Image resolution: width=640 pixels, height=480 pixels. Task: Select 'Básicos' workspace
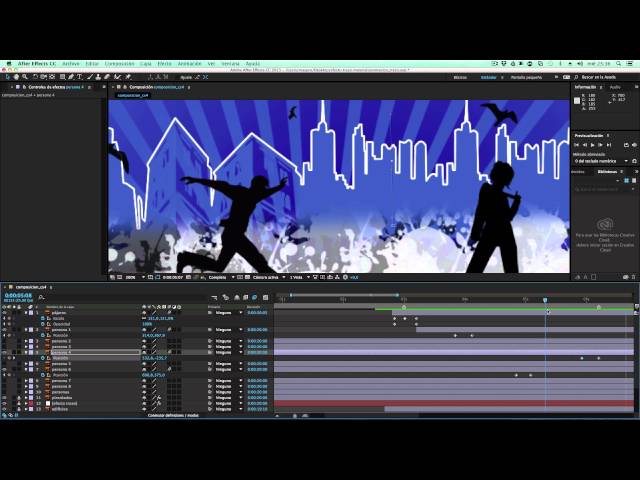460,77
